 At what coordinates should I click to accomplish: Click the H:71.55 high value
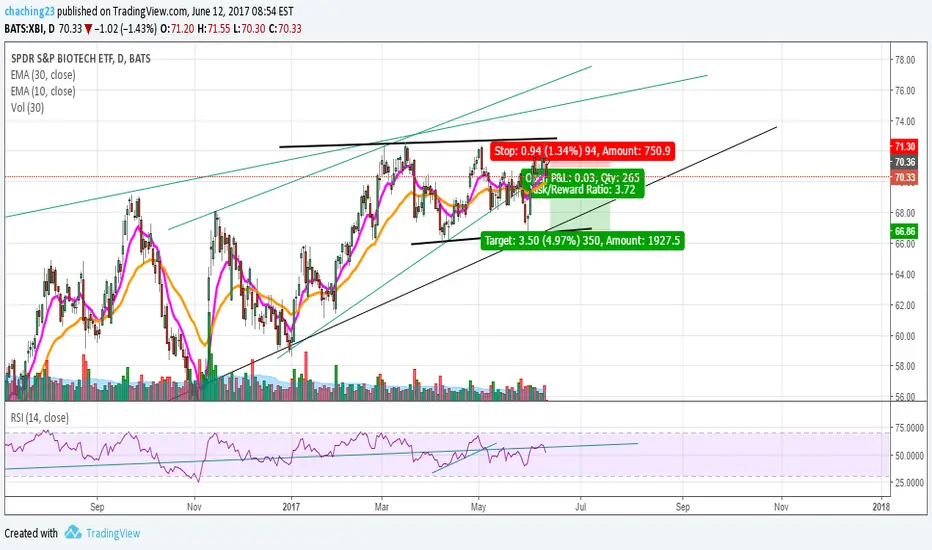(x=214, y=29)
